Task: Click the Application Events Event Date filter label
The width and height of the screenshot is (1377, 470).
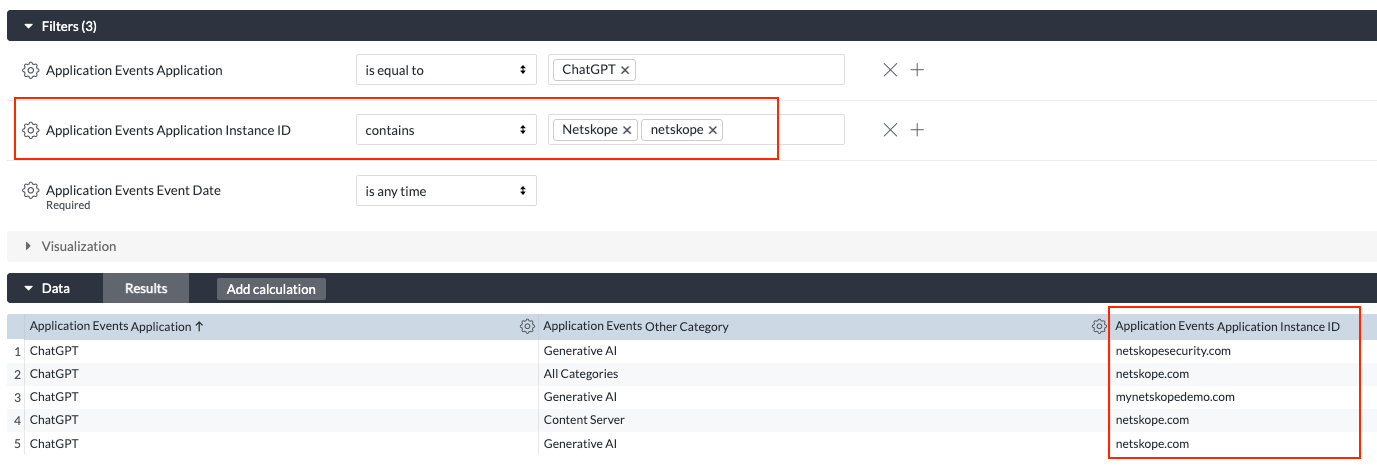Action: coord(133,190)
